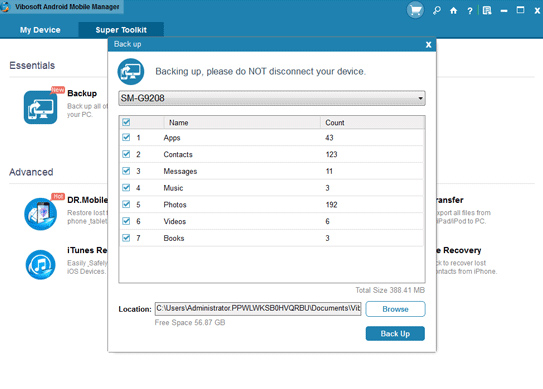Click the Photos count value 192
The image size is (543, 389).
pyautogui.click(x=331, y=205)
